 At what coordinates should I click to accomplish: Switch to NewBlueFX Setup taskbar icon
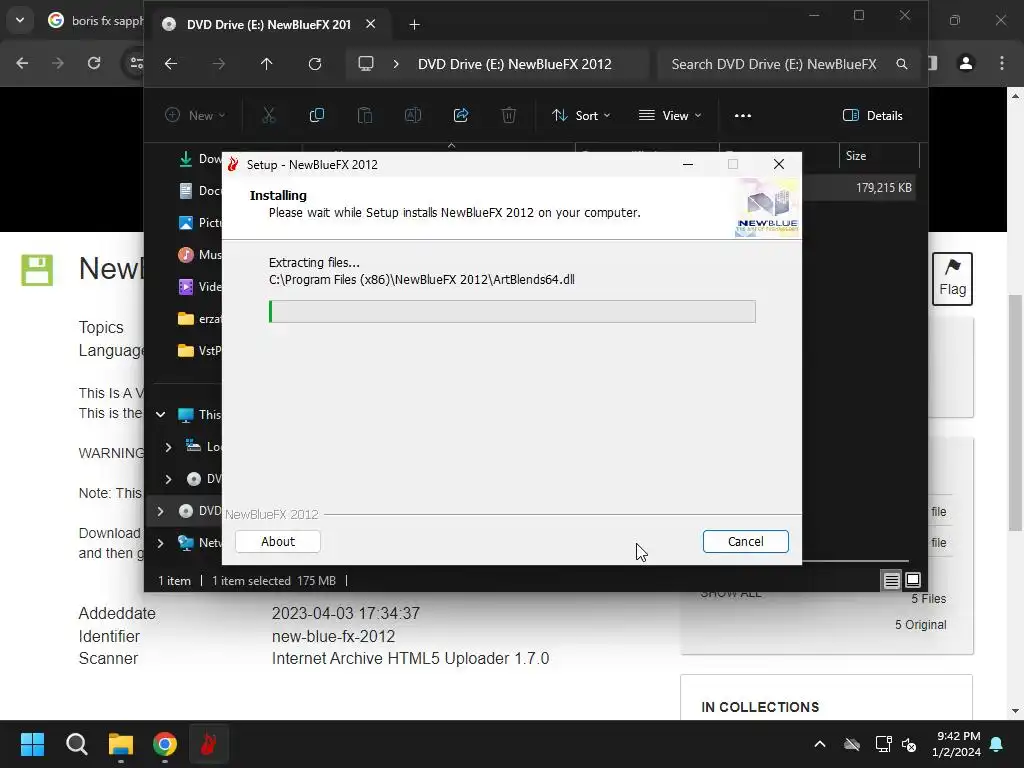[x=209, y=744]
